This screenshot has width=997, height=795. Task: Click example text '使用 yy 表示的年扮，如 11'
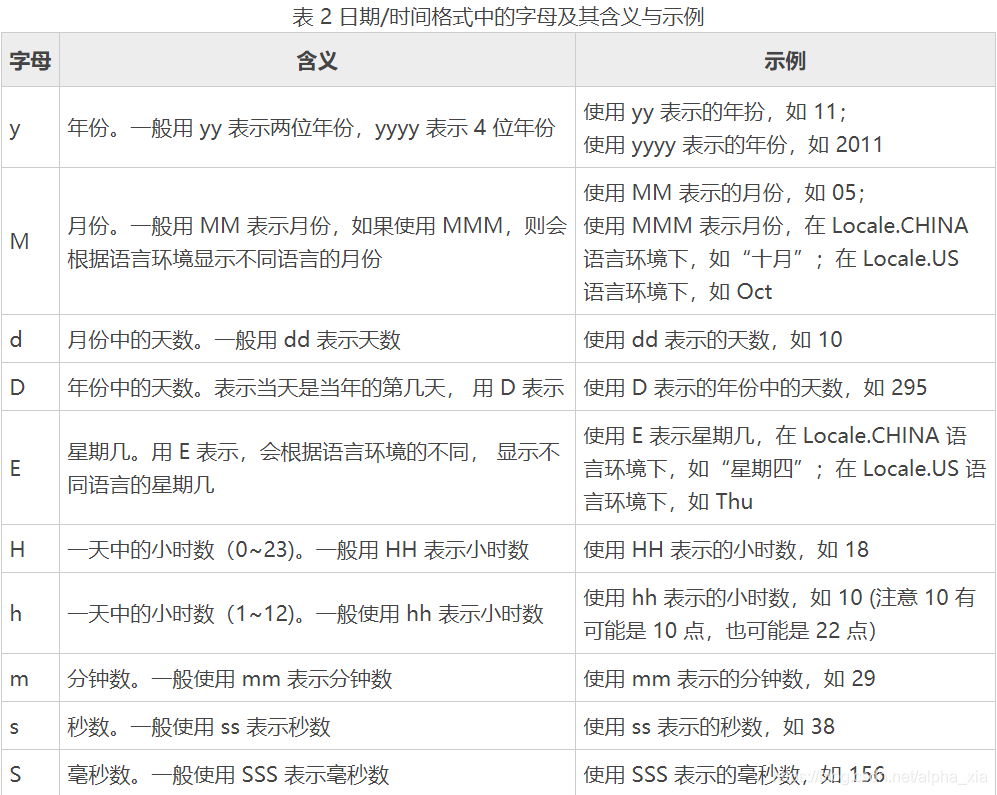coord(715,112)
